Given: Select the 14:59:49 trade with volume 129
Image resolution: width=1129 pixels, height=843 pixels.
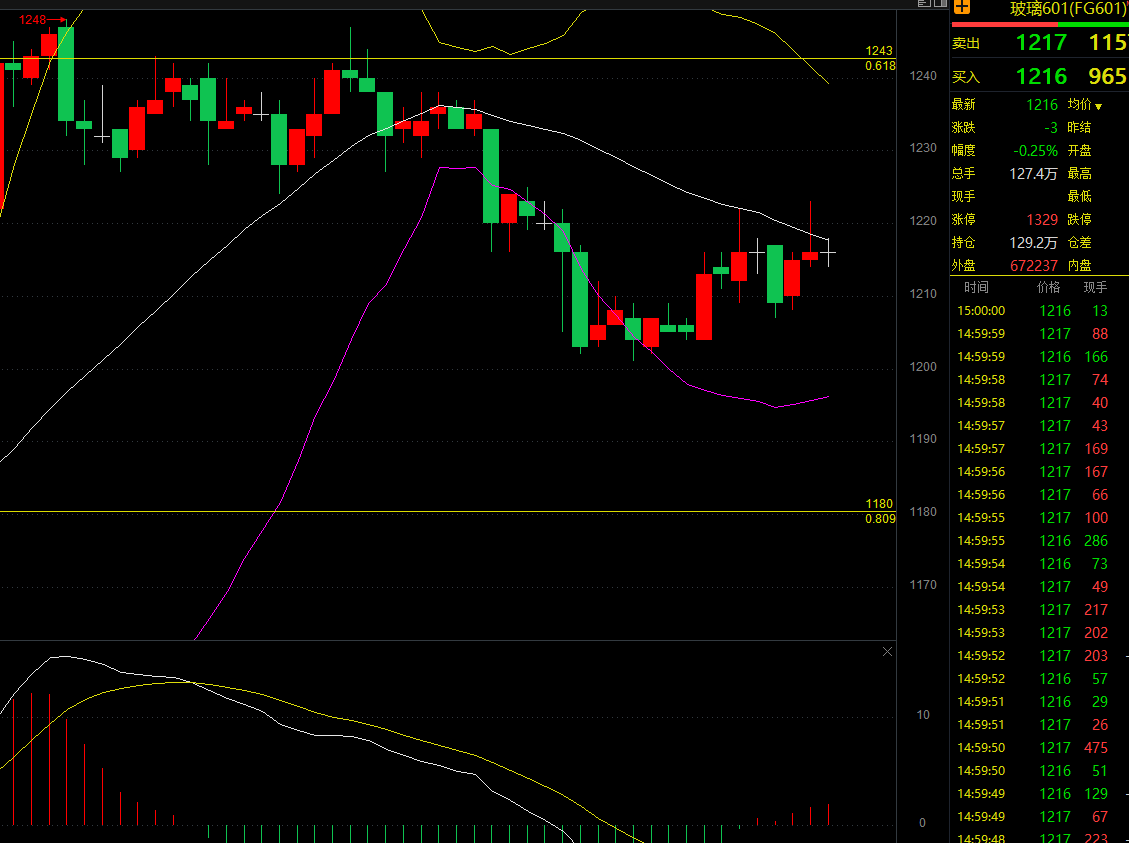Looking at the screenshot, I should tap(1039, 795).
